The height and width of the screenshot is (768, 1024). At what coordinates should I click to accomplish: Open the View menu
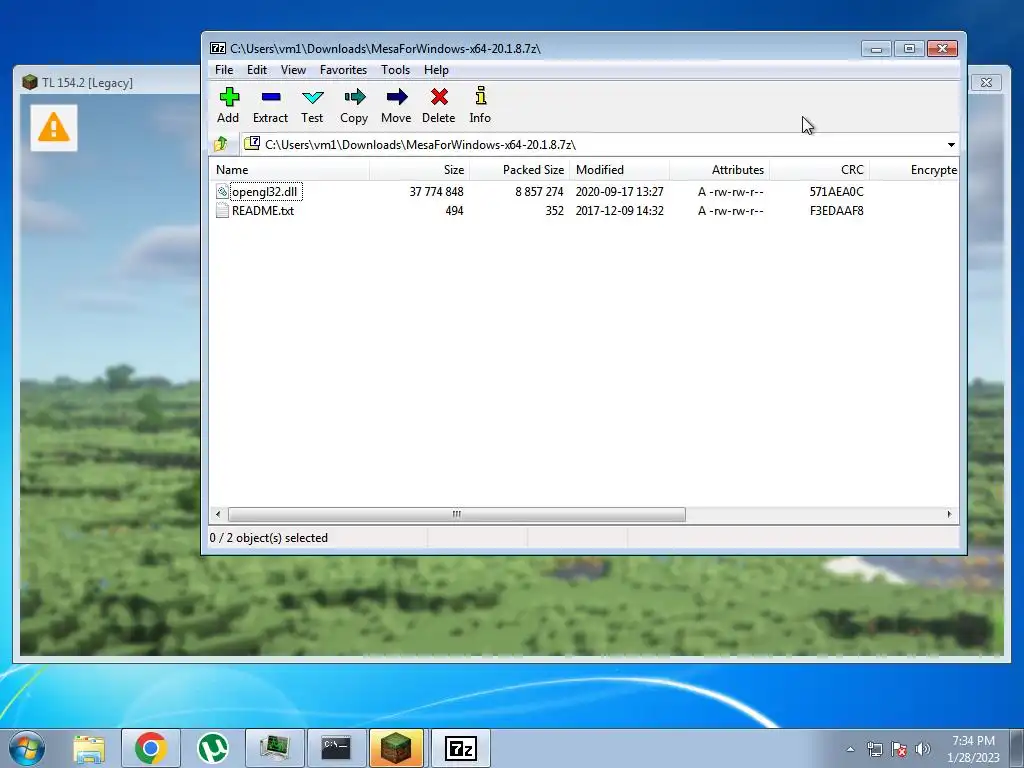[x=293, y=70]
